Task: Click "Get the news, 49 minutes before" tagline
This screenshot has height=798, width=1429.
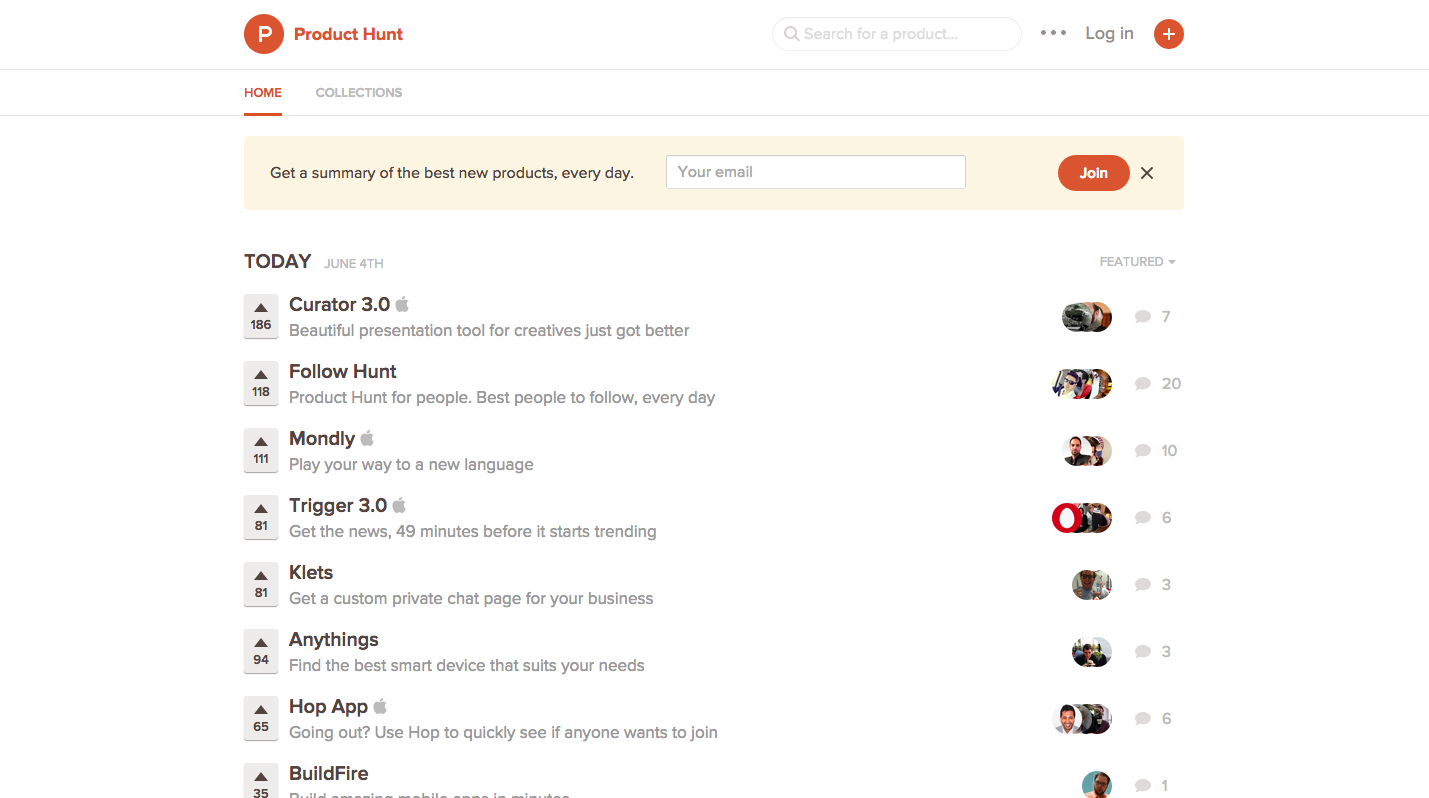Action: point(473,532)
